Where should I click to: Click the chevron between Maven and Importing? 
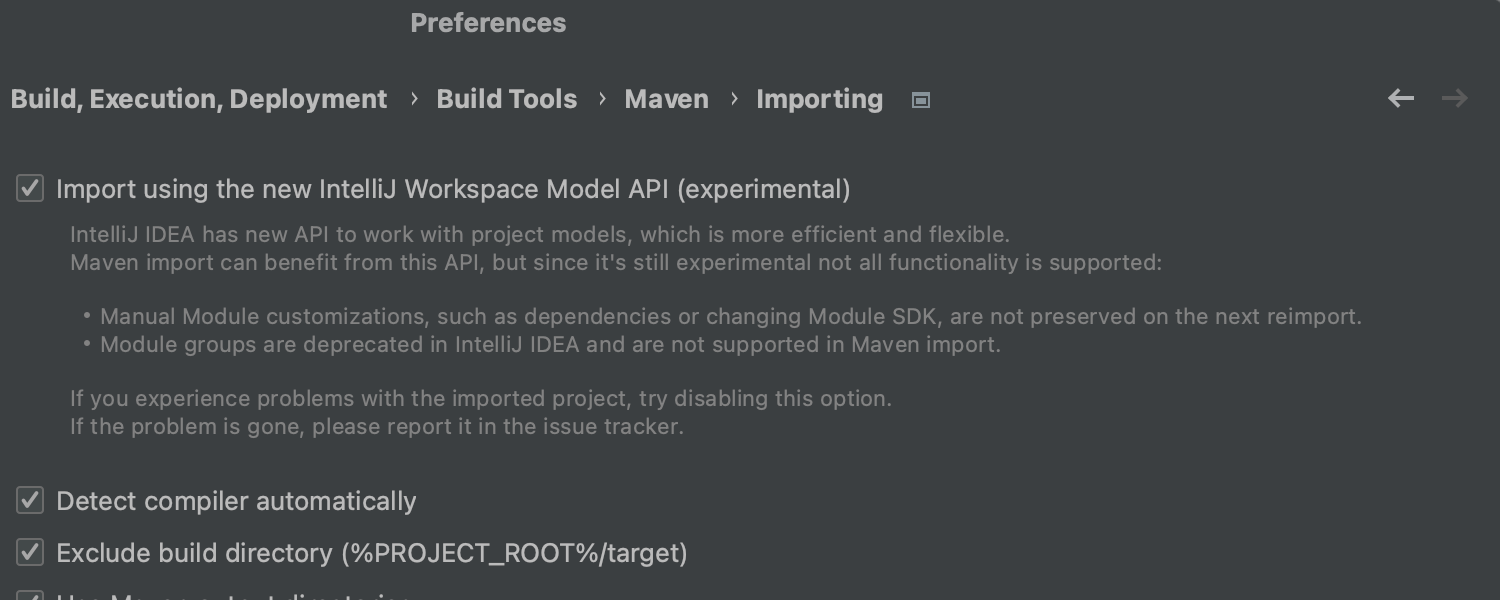(734, 99)
